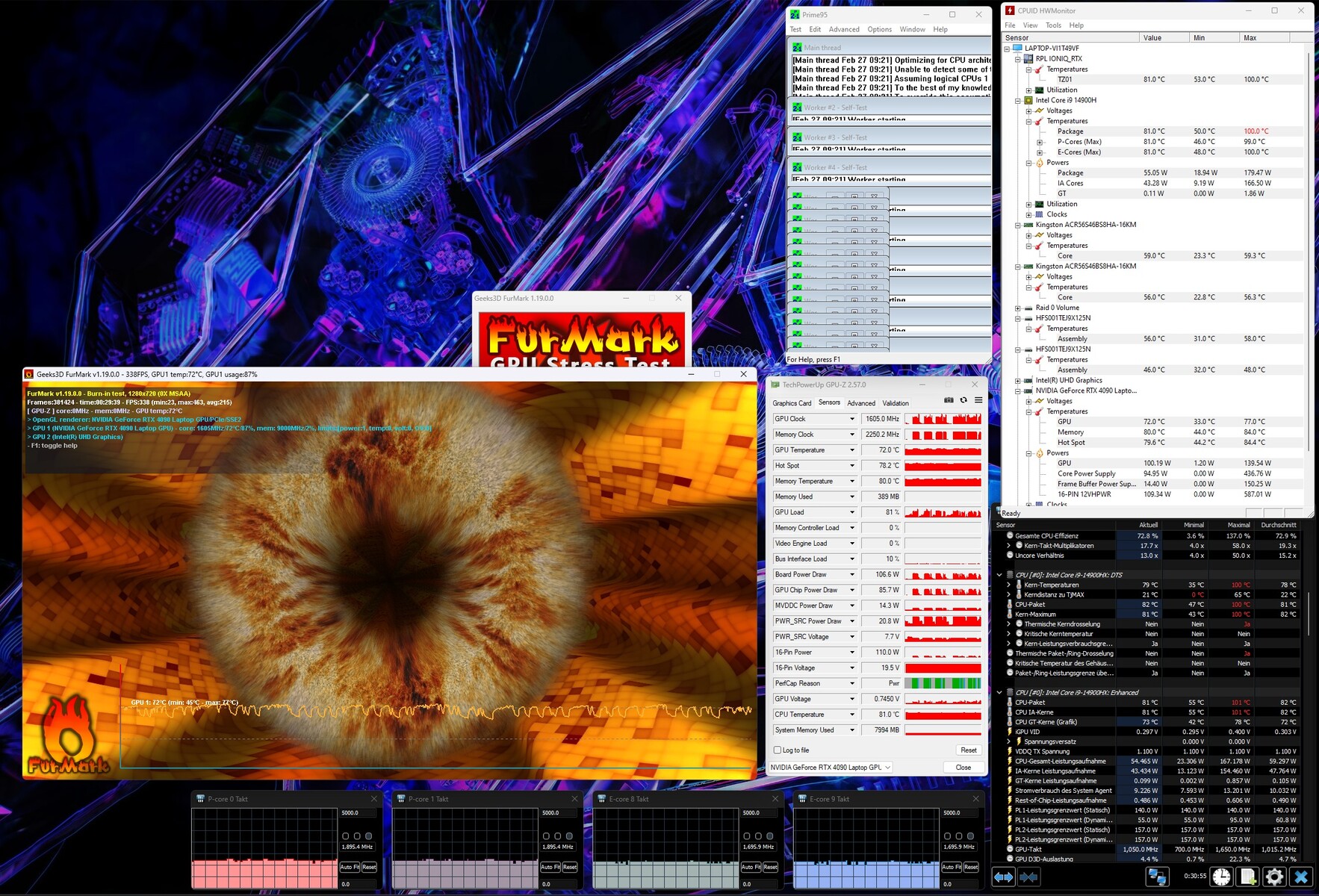The width and height of the screenshot is (1319, 896).
Task: Click HWiNFO expand columns arrows icon
Action: pyautogui.click(x=1003, y=877)
